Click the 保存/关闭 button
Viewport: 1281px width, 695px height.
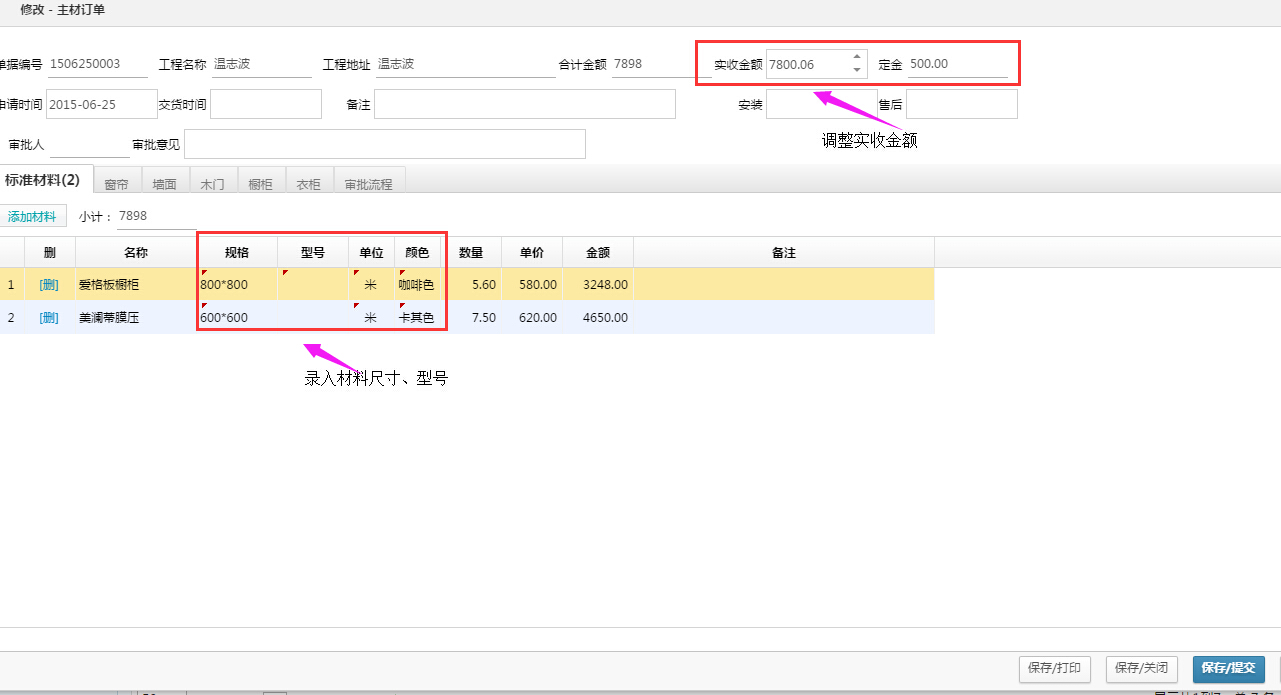(1141, 668)
